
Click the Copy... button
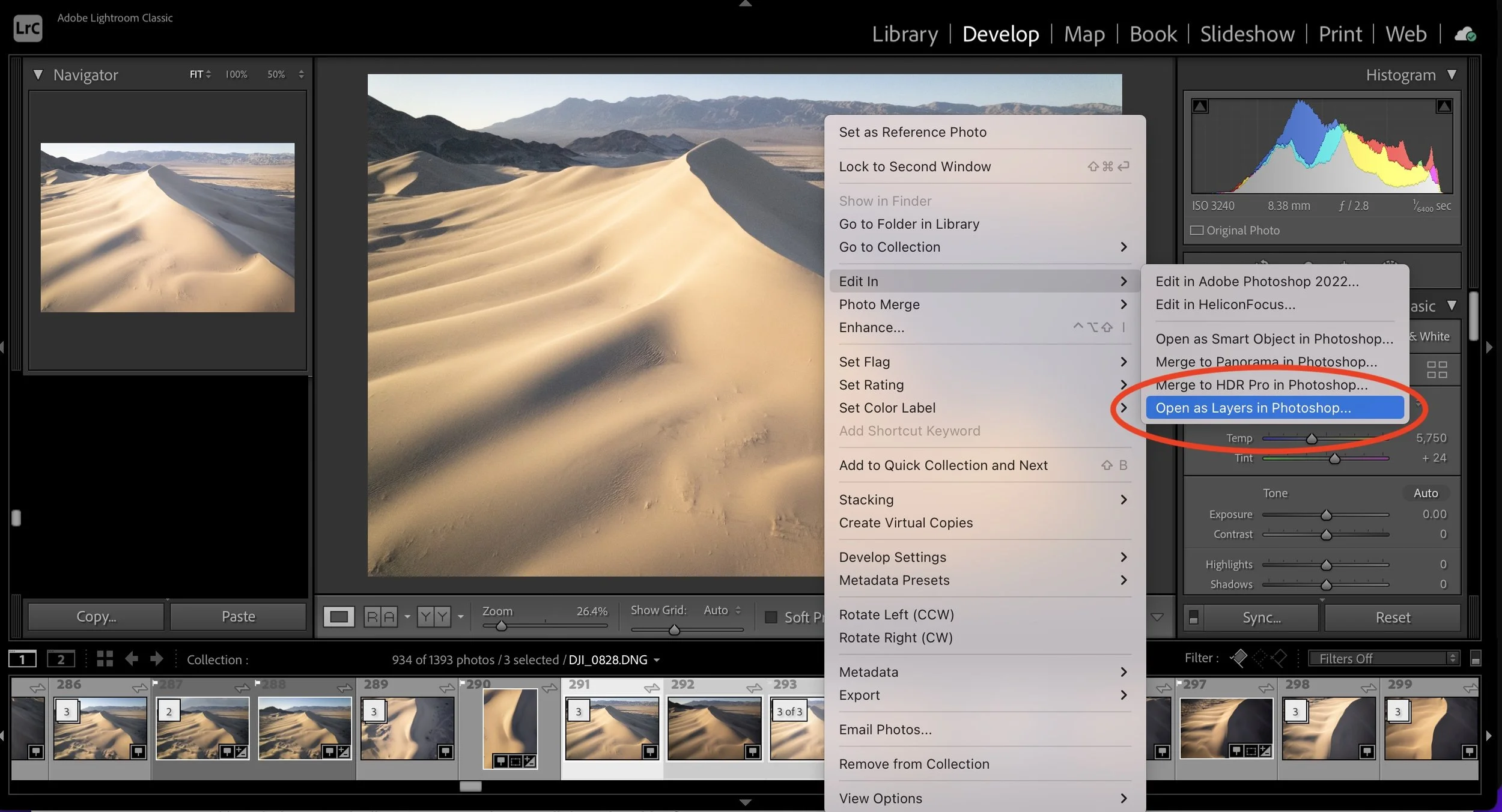(x=96, y=617)
